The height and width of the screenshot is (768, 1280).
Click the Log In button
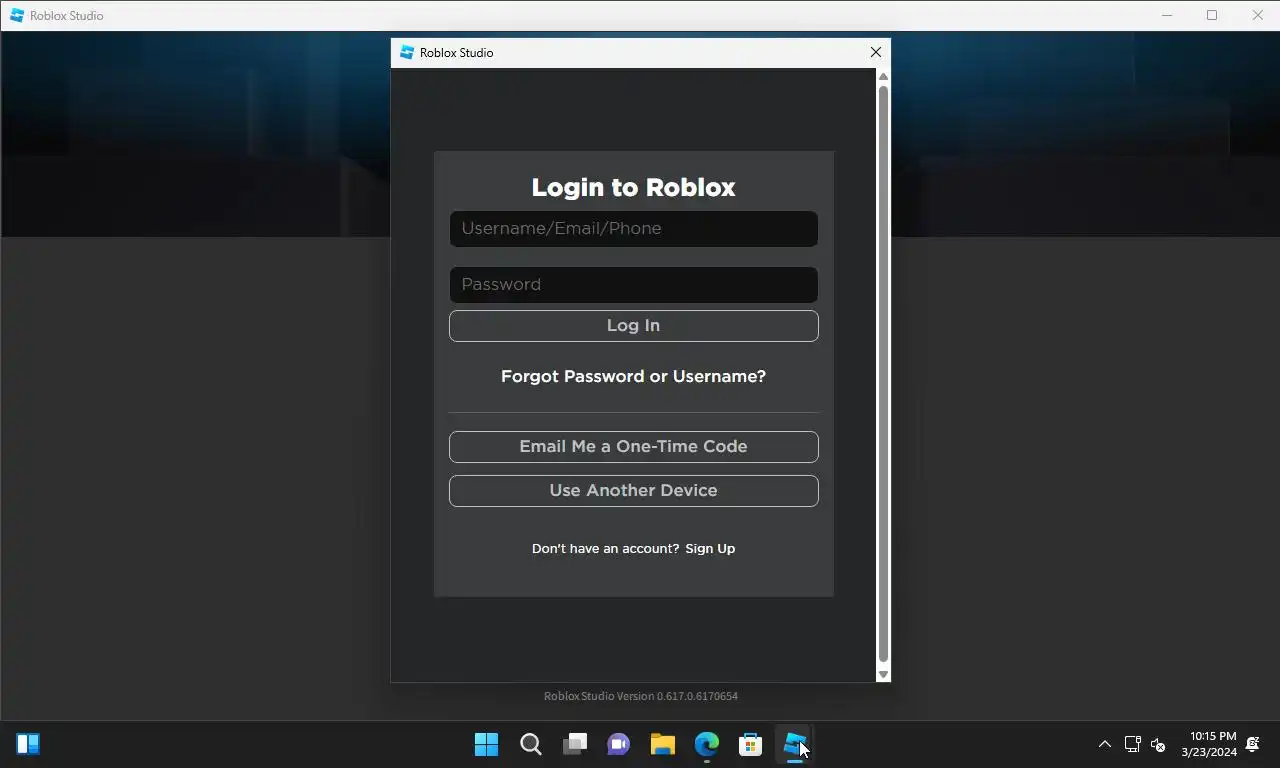click(x=633, y=326)
